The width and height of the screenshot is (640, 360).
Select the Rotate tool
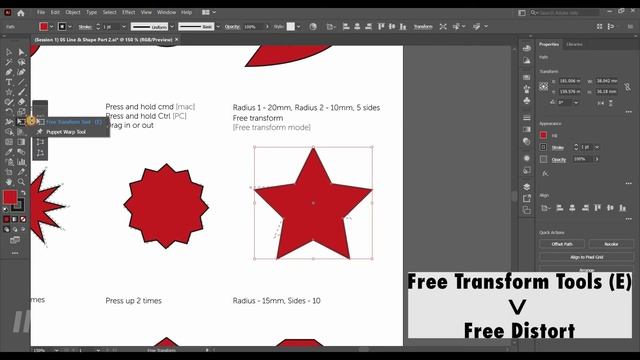tap(9, 112)
